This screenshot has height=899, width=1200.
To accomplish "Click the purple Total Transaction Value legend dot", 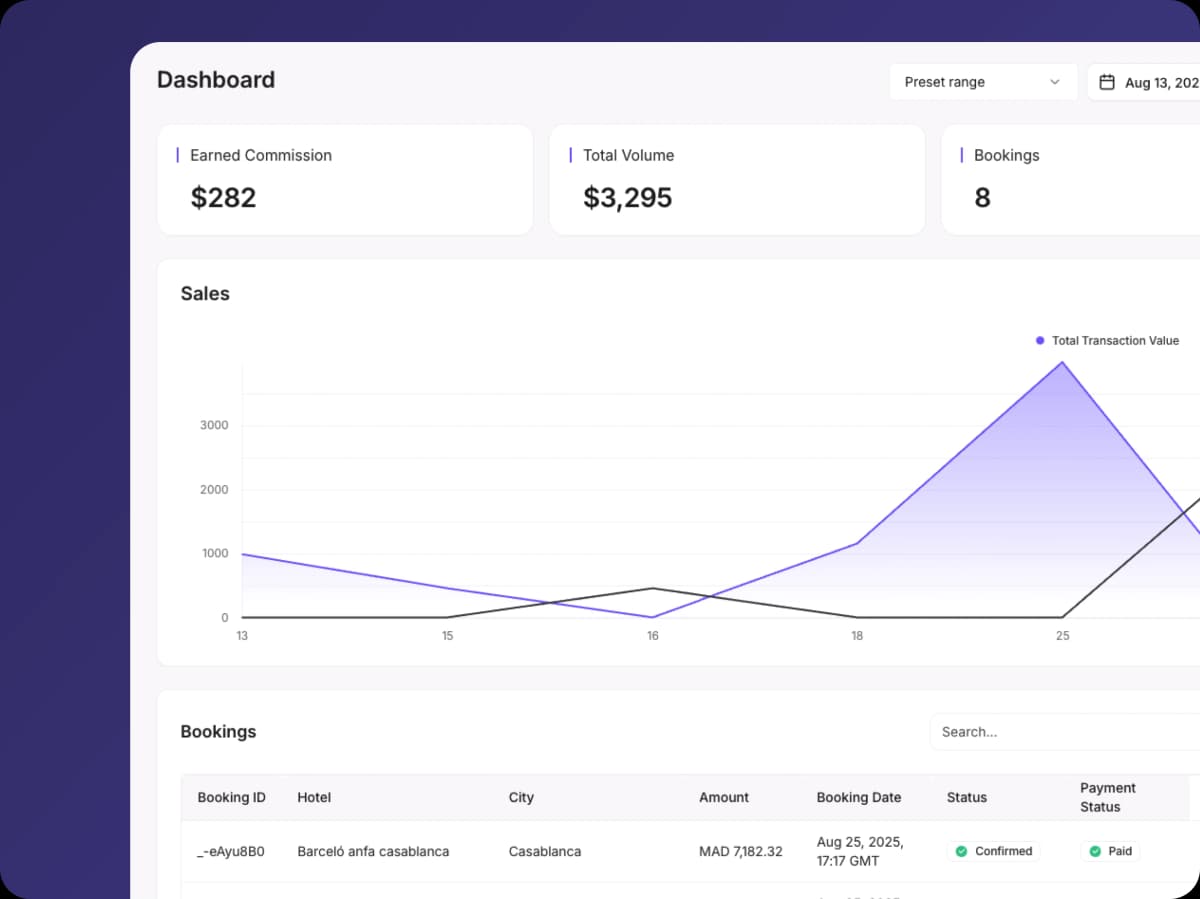I will coord(1040,341).
